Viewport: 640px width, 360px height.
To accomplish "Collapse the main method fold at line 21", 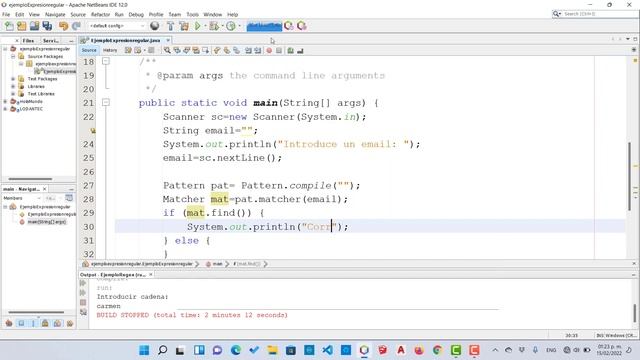I will tap(106, 102).
